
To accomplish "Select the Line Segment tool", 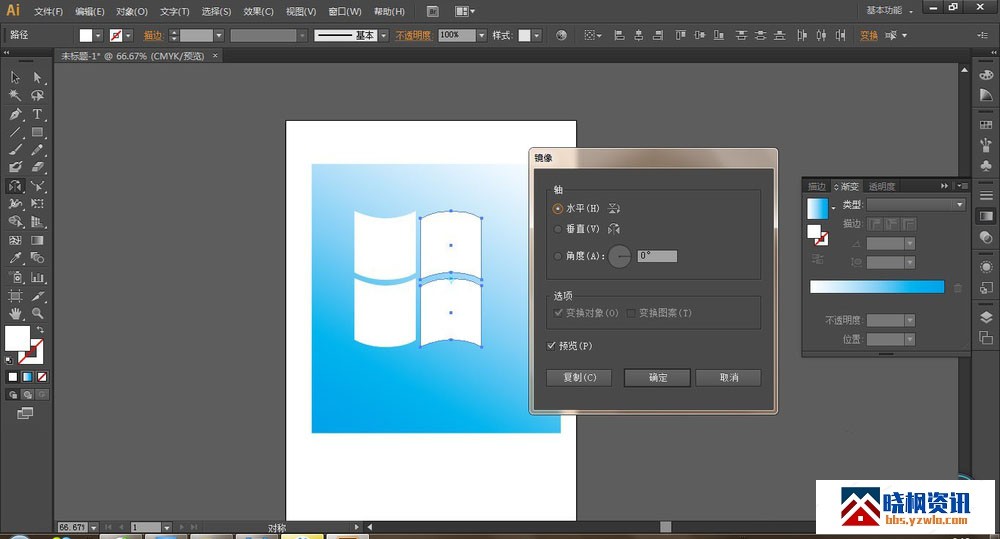I will click(x=15, y=132).
